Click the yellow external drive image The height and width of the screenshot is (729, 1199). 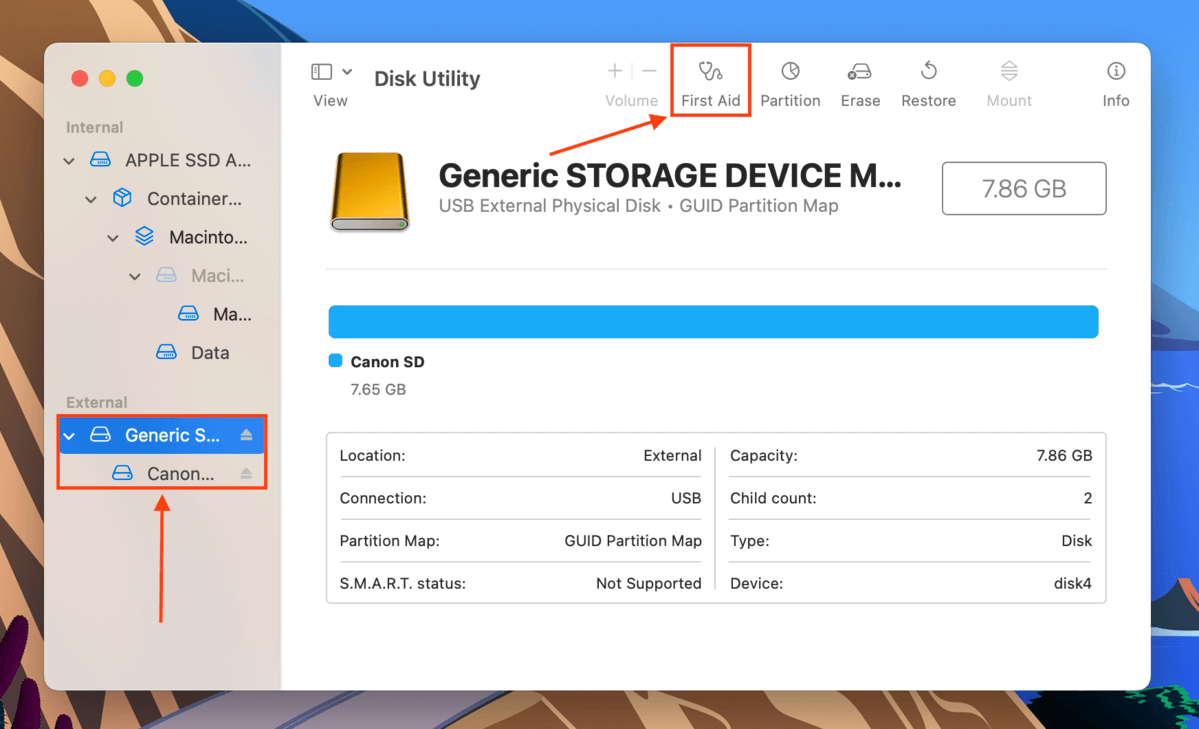point(369,191)
